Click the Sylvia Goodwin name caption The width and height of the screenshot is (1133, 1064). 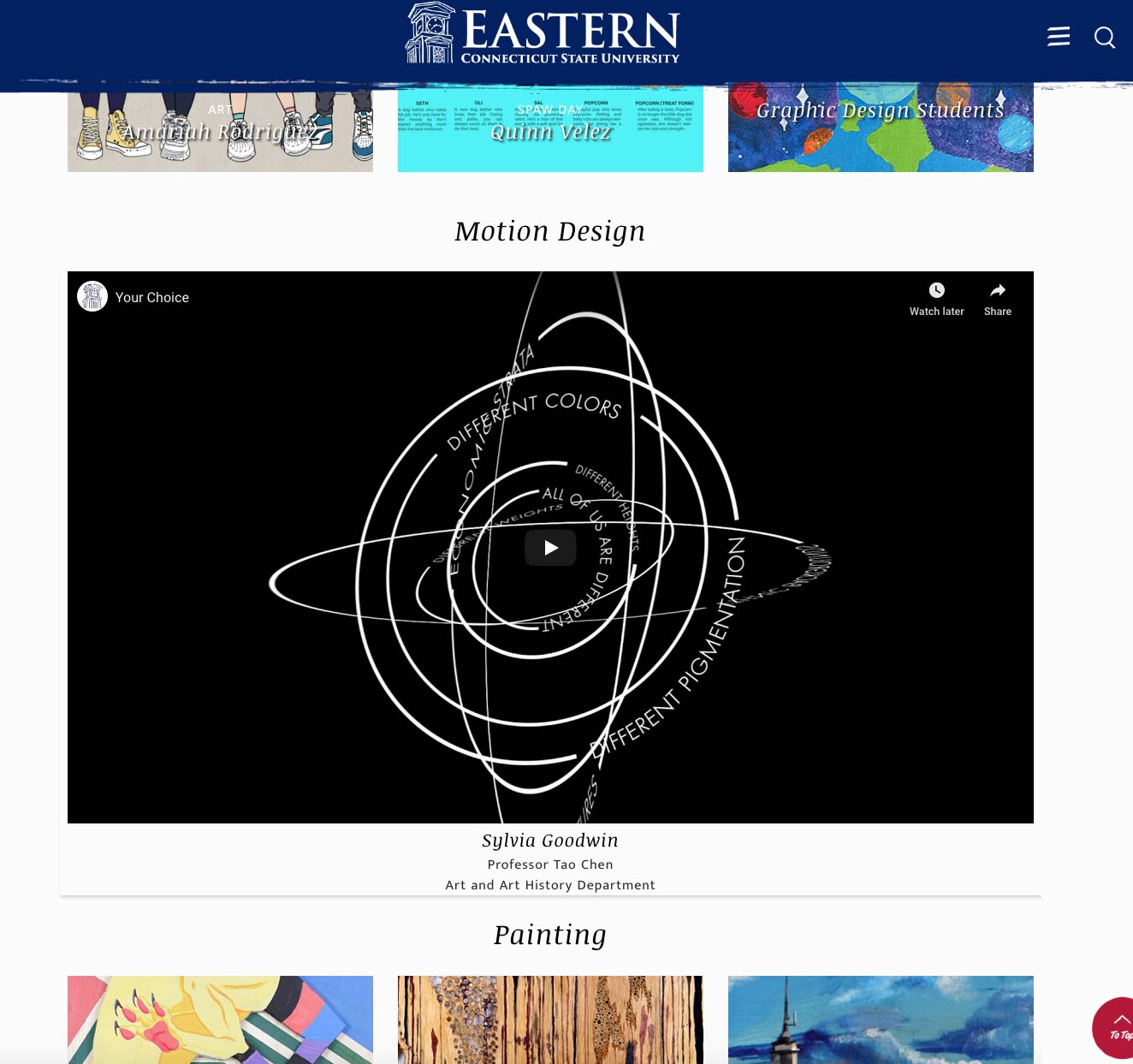click(x=550, y=841)
